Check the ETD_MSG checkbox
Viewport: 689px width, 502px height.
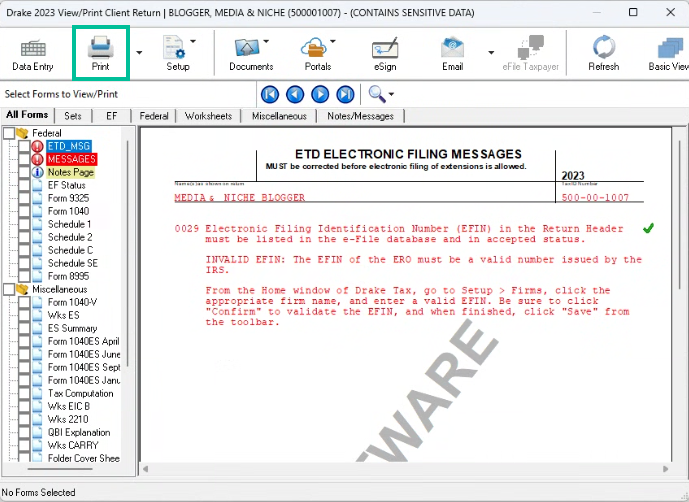[x=24, y=146]
